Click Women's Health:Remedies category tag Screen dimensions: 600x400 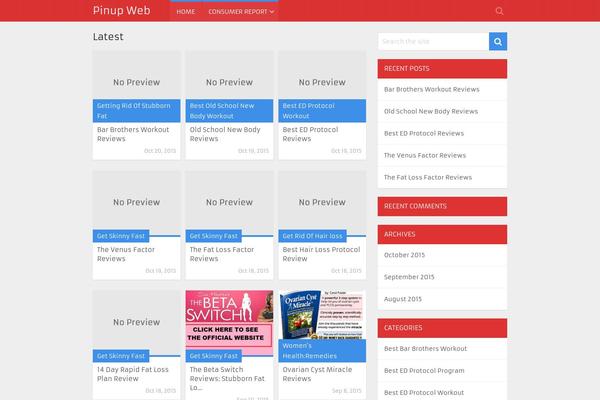click(322, 351)
